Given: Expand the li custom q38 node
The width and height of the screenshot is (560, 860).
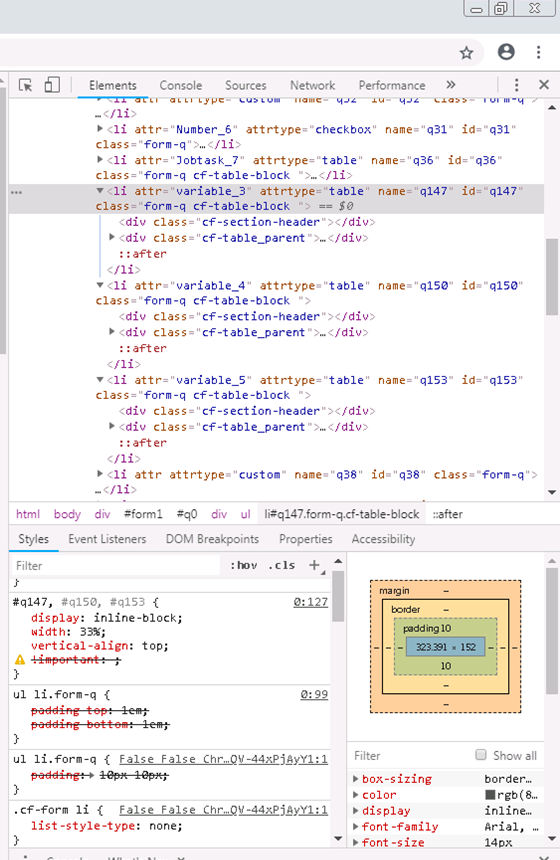Looking at the screenshot, I should (100, 474).
